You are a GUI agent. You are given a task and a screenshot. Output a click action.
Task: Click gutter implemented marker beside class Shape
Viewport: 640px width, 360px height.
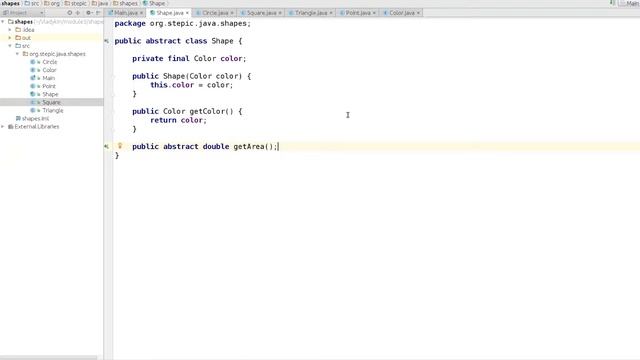[x=107, y=41]
